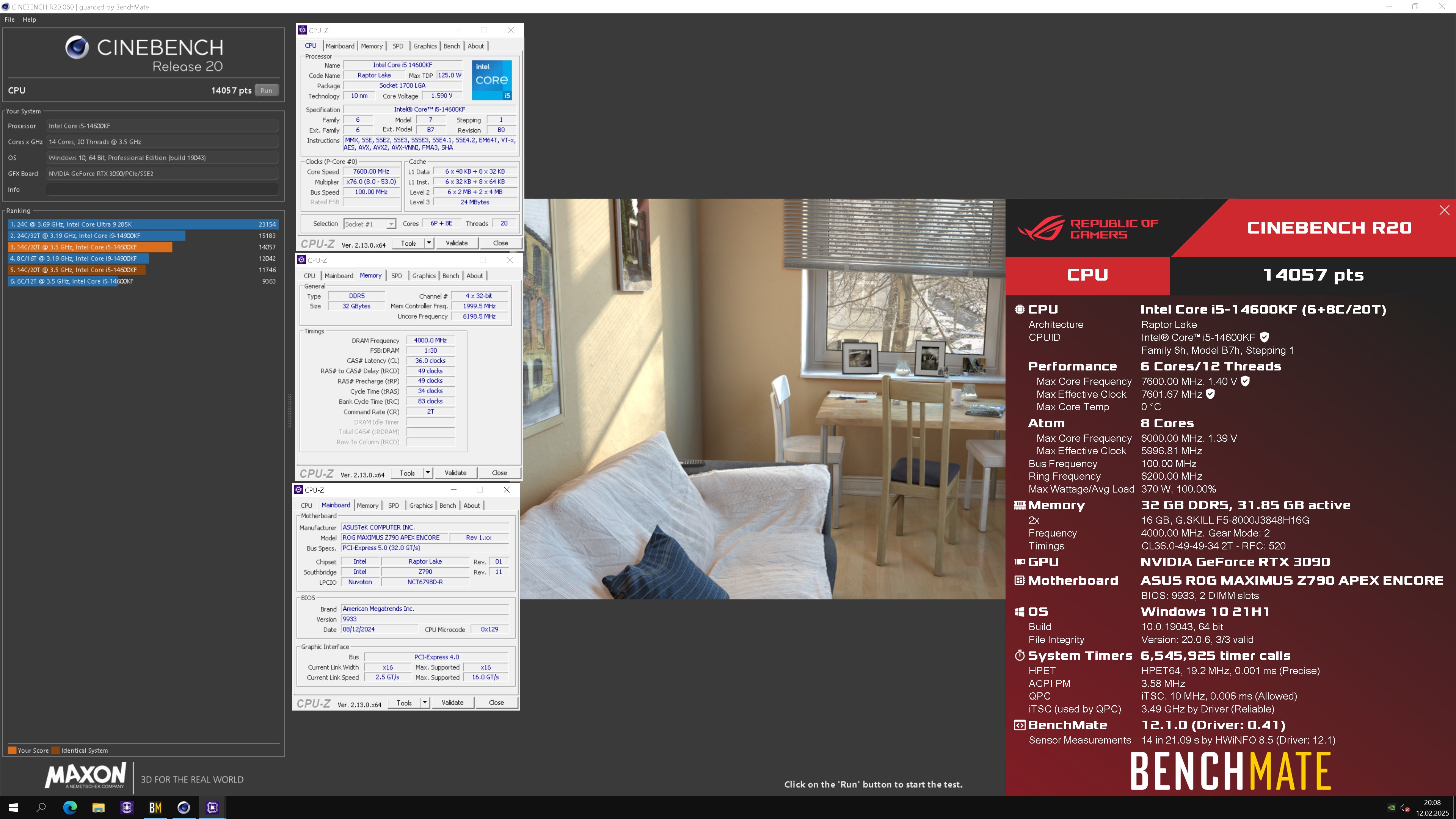This screenshot has height=819, width=1456.
Task: Open the Help menu in Cinebench
Action: pos(30,19)
